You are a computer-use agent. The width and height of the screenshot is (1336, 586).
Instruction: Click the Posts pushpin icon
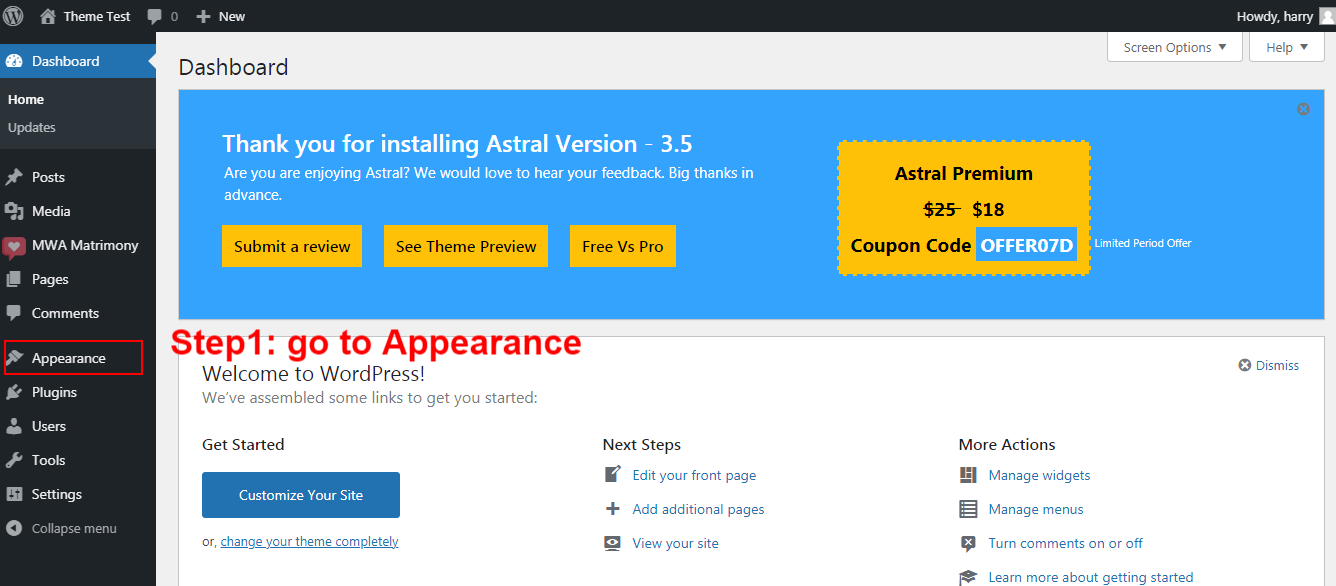pyautogui.click(x=14, y=177)
